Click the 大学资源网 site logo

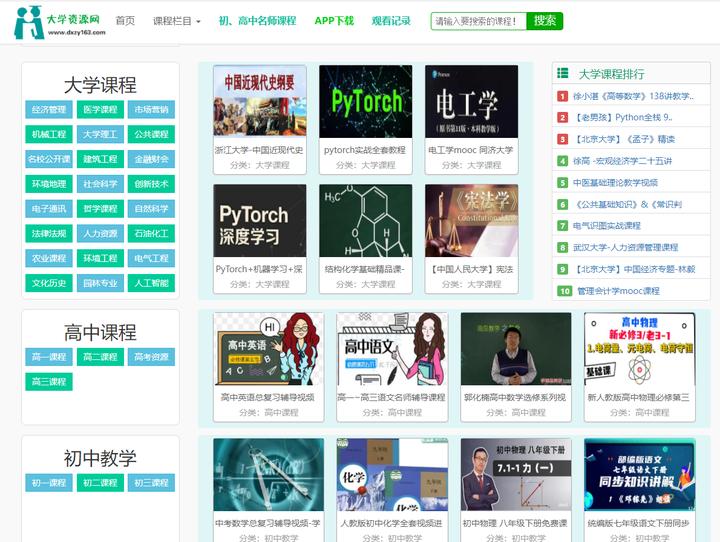click(x=60, y=22)
